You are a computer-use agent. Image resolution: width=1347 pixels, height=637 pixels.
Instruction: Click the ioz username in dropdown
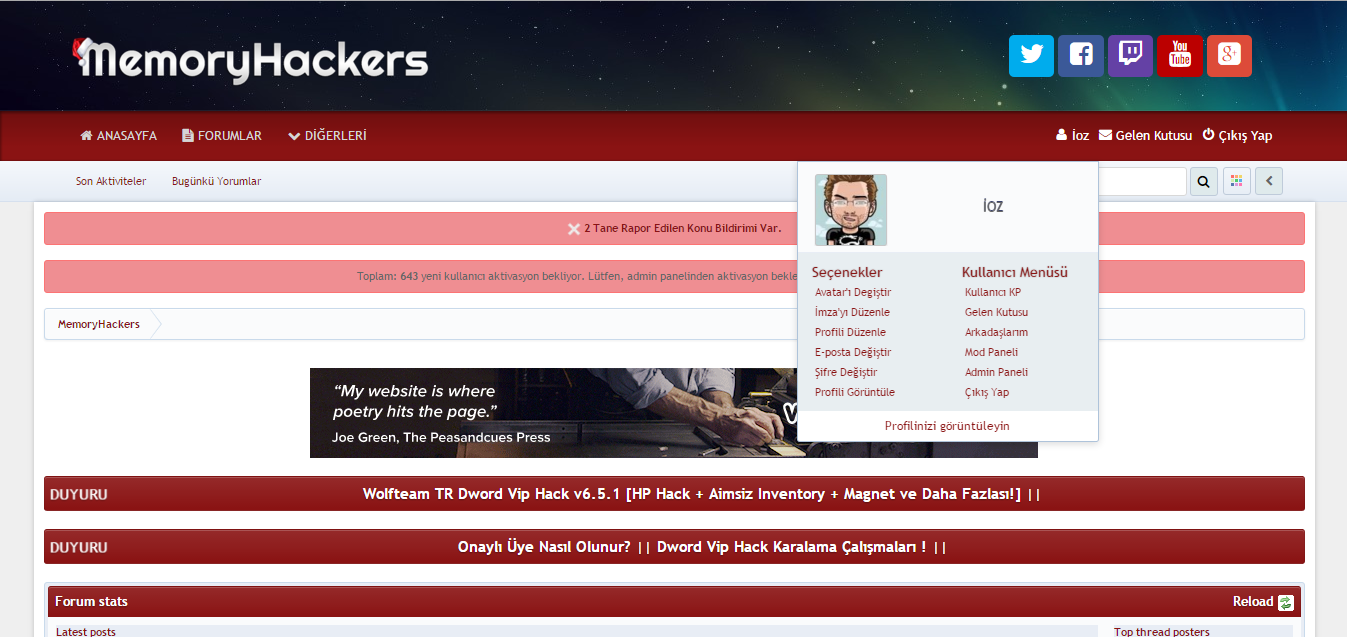[992, 206]
